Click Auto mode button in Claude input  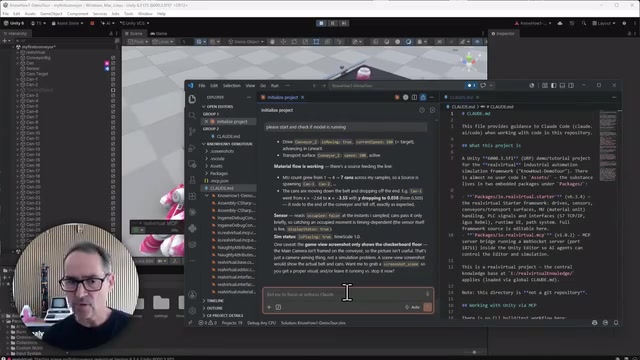coord(412,307)
